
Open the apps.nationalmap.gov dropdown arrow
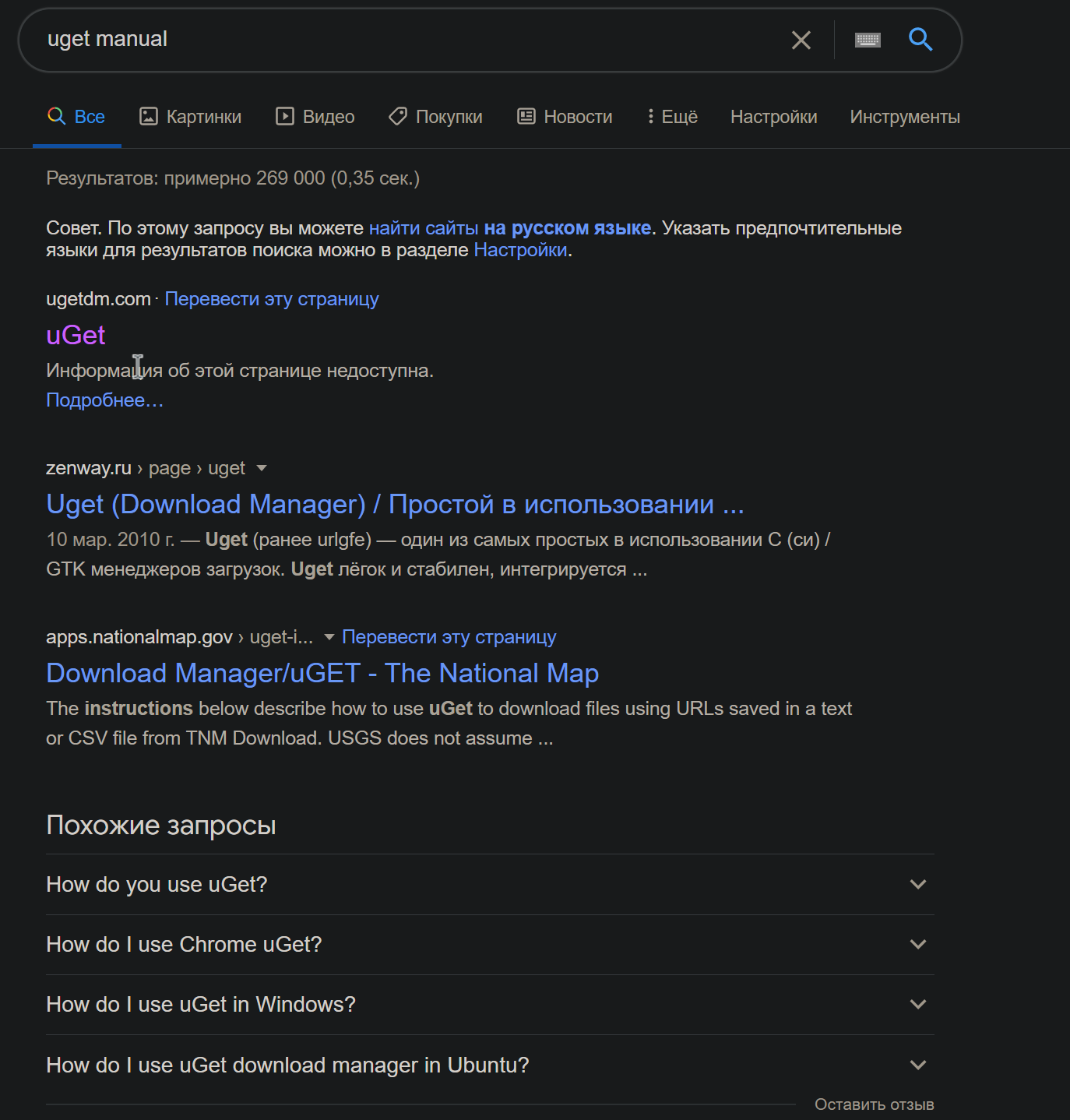(329, 637)
